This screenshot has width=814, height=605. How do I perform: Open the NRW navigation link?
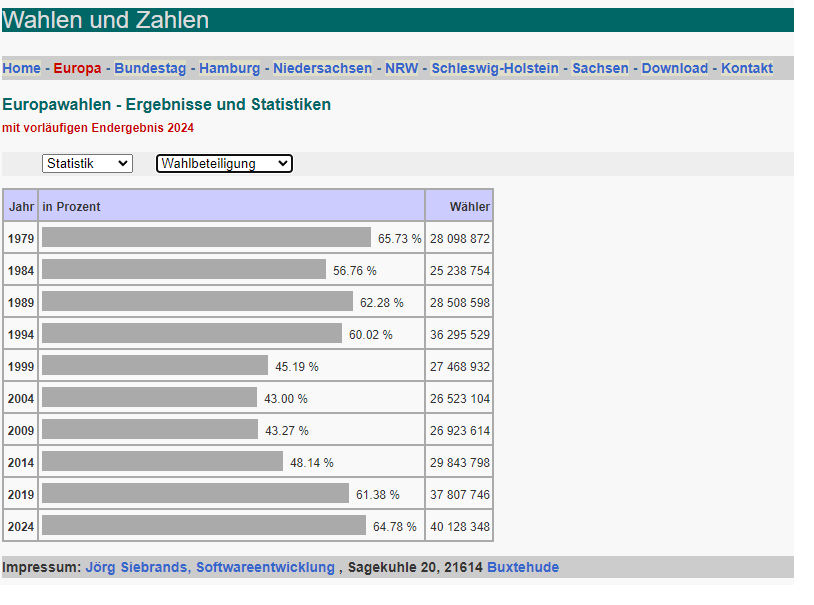[x=401, y=68]
